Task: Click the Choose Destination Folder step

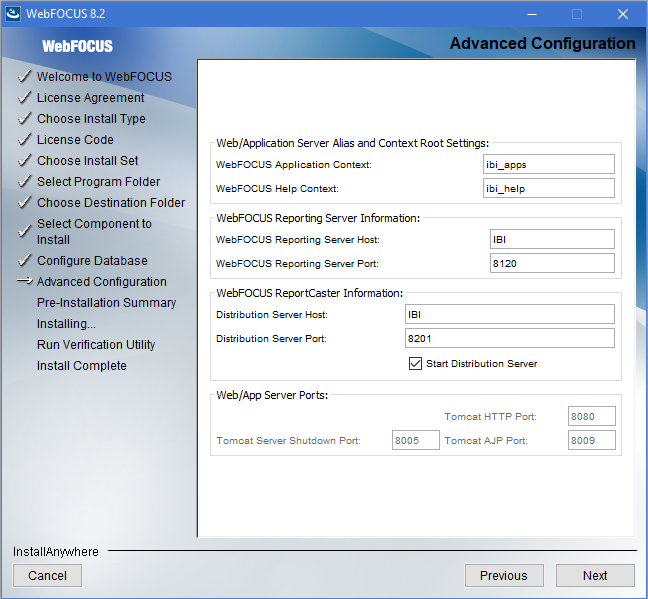Action: (111, 203)
